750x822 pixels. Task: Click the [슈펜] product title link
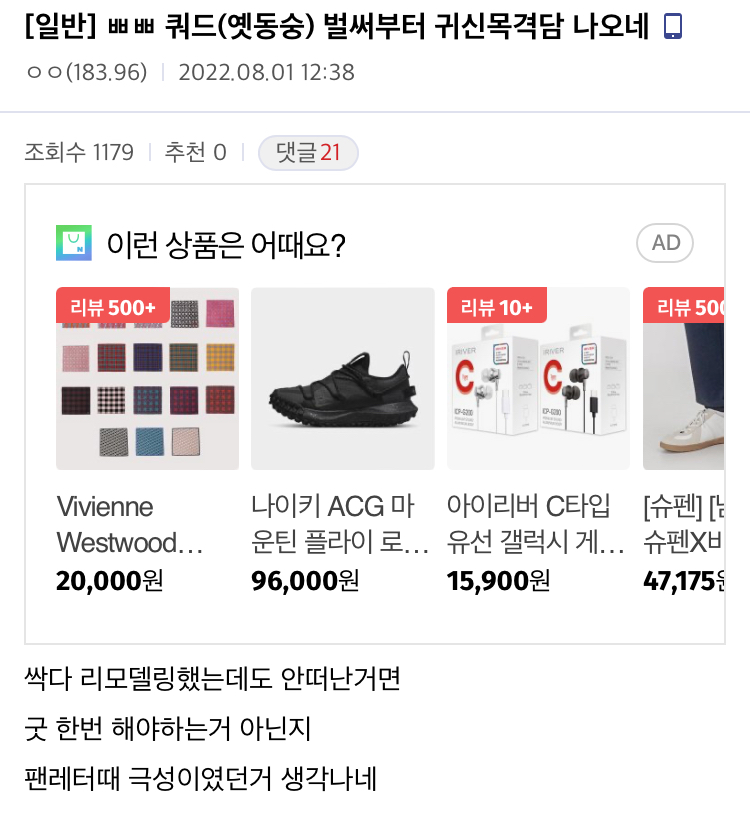click(684, 524)
